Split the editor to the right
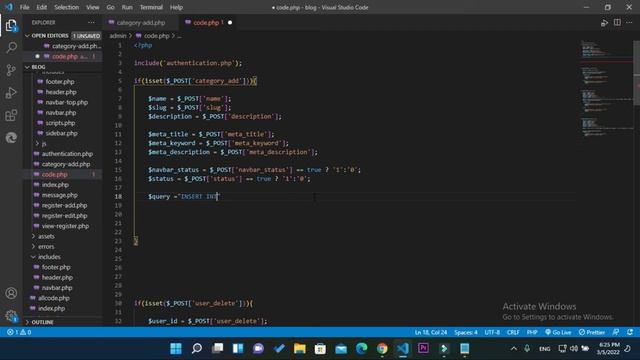640x360 pixels. pyautogui.click(x=617, y=23)
